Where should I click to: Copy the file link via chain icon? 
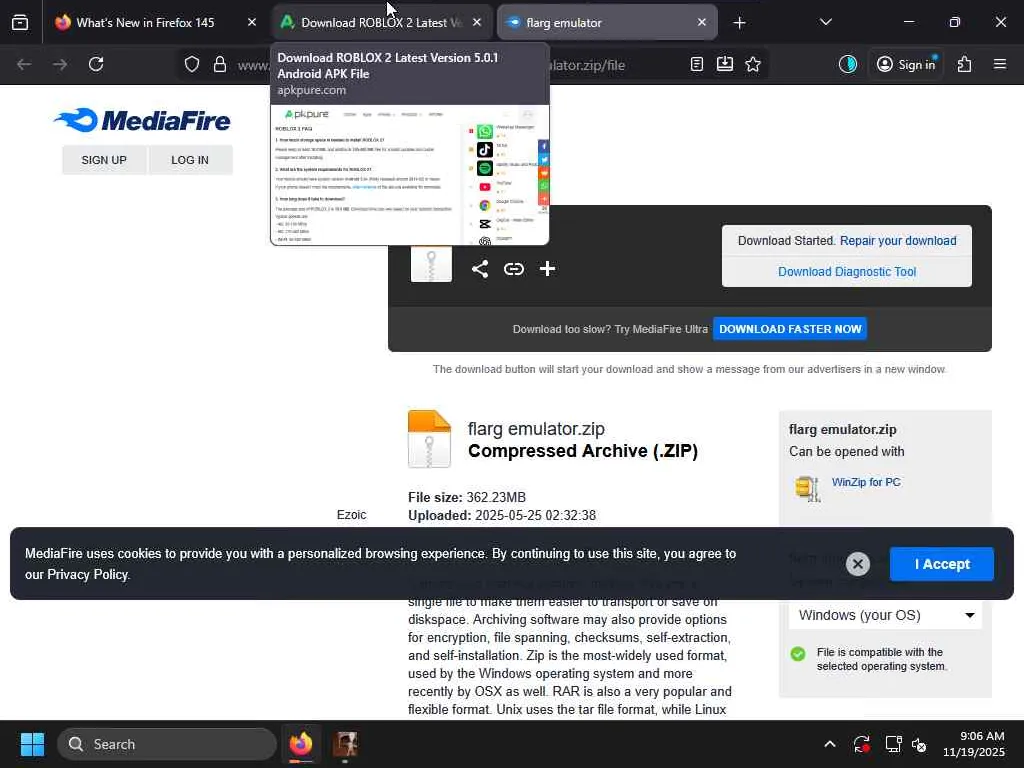click(514, 269)
